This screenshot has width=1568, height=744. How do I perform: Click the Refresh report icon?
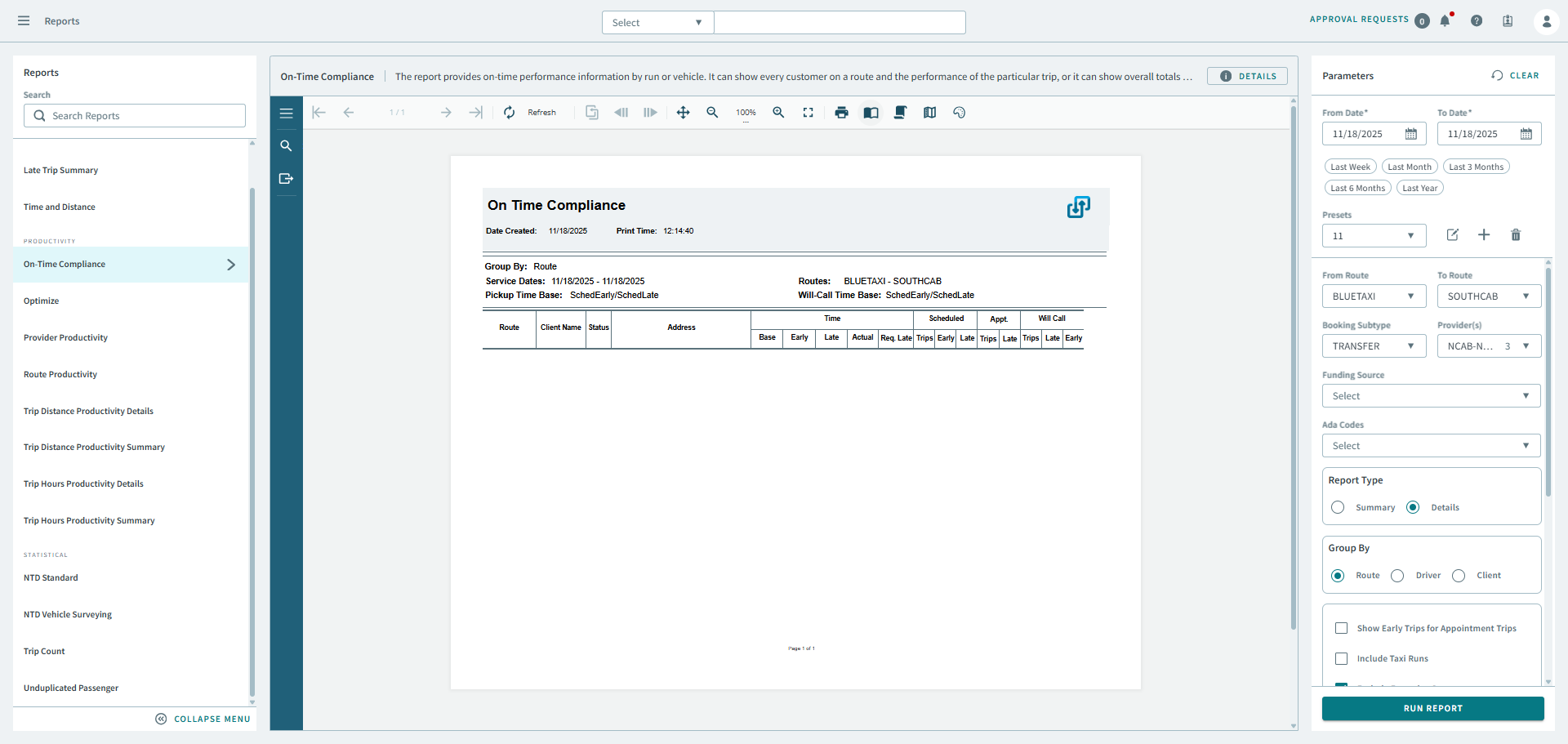pos(509,112)
